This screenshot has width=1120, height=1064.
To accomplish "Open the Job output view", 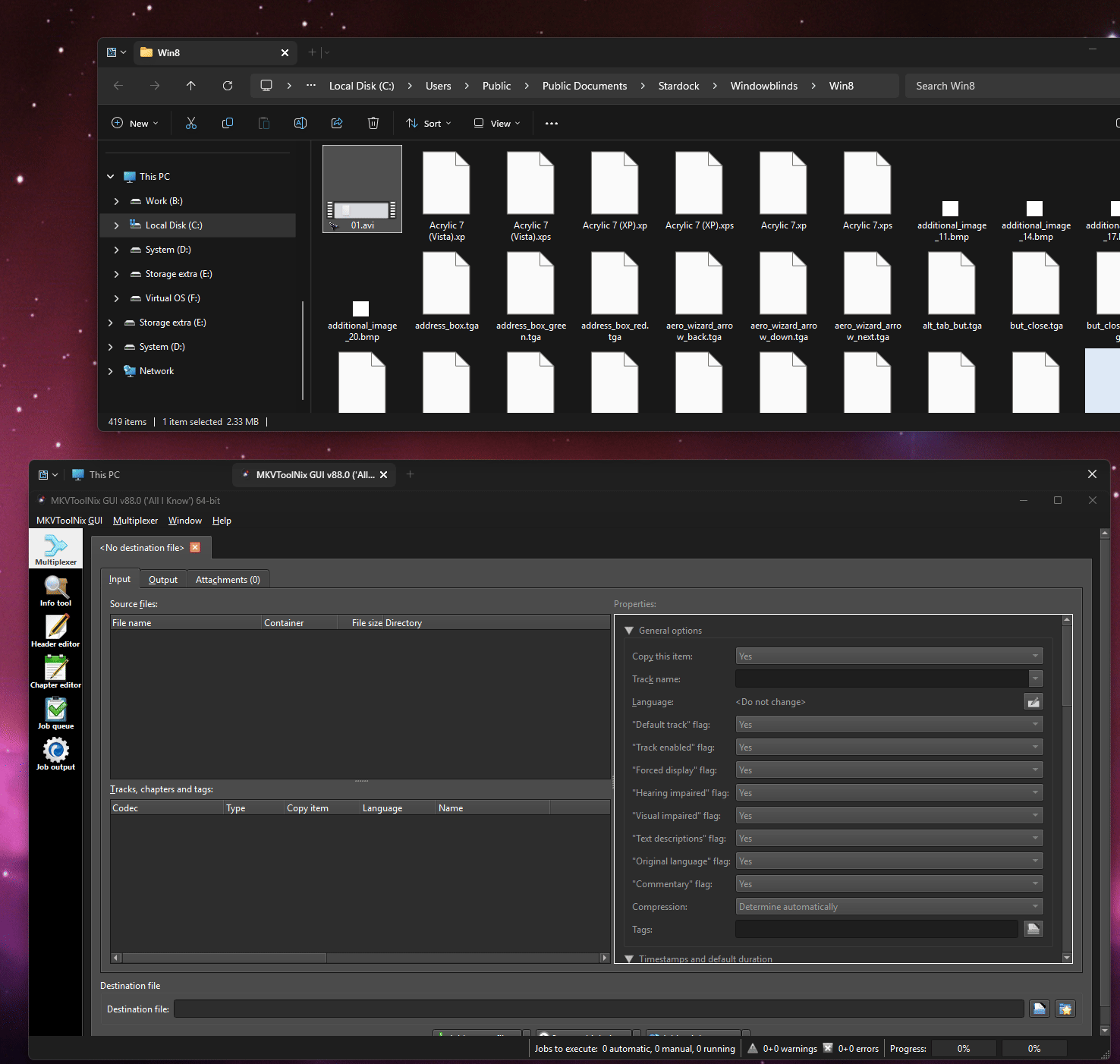I will pyautogui.click(x=55, y=754).
